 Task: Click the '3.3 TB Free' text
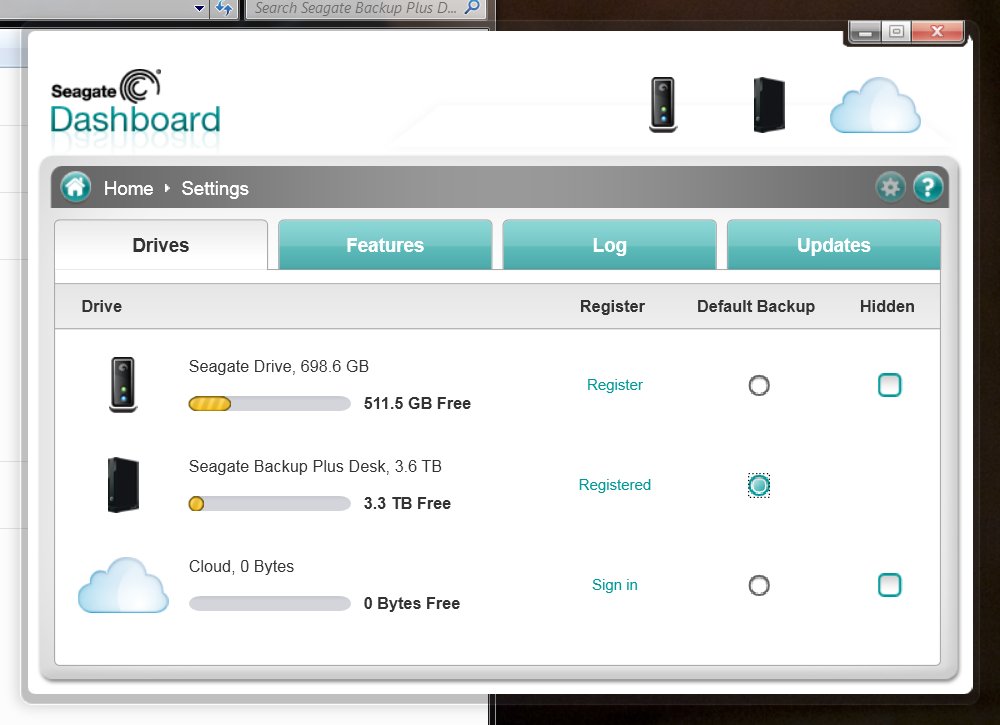coord(407,503)
